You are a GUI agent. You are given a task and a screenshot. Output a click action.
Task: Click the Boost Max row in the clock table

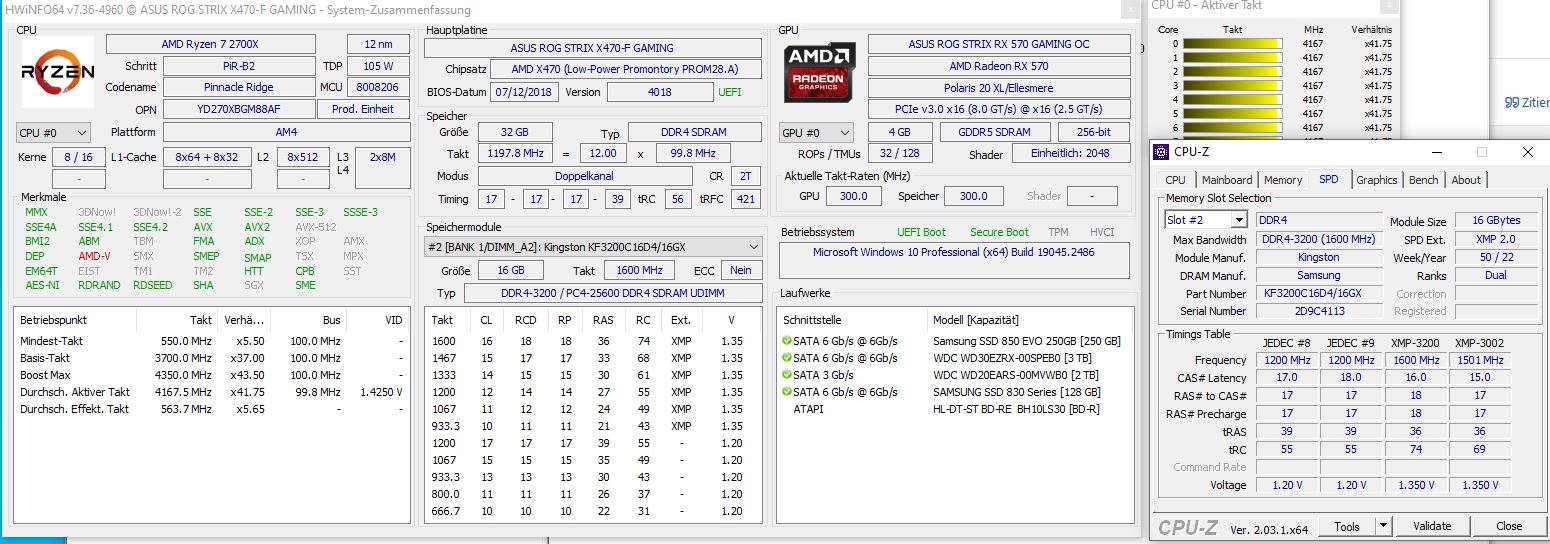(x=212, y=375)
